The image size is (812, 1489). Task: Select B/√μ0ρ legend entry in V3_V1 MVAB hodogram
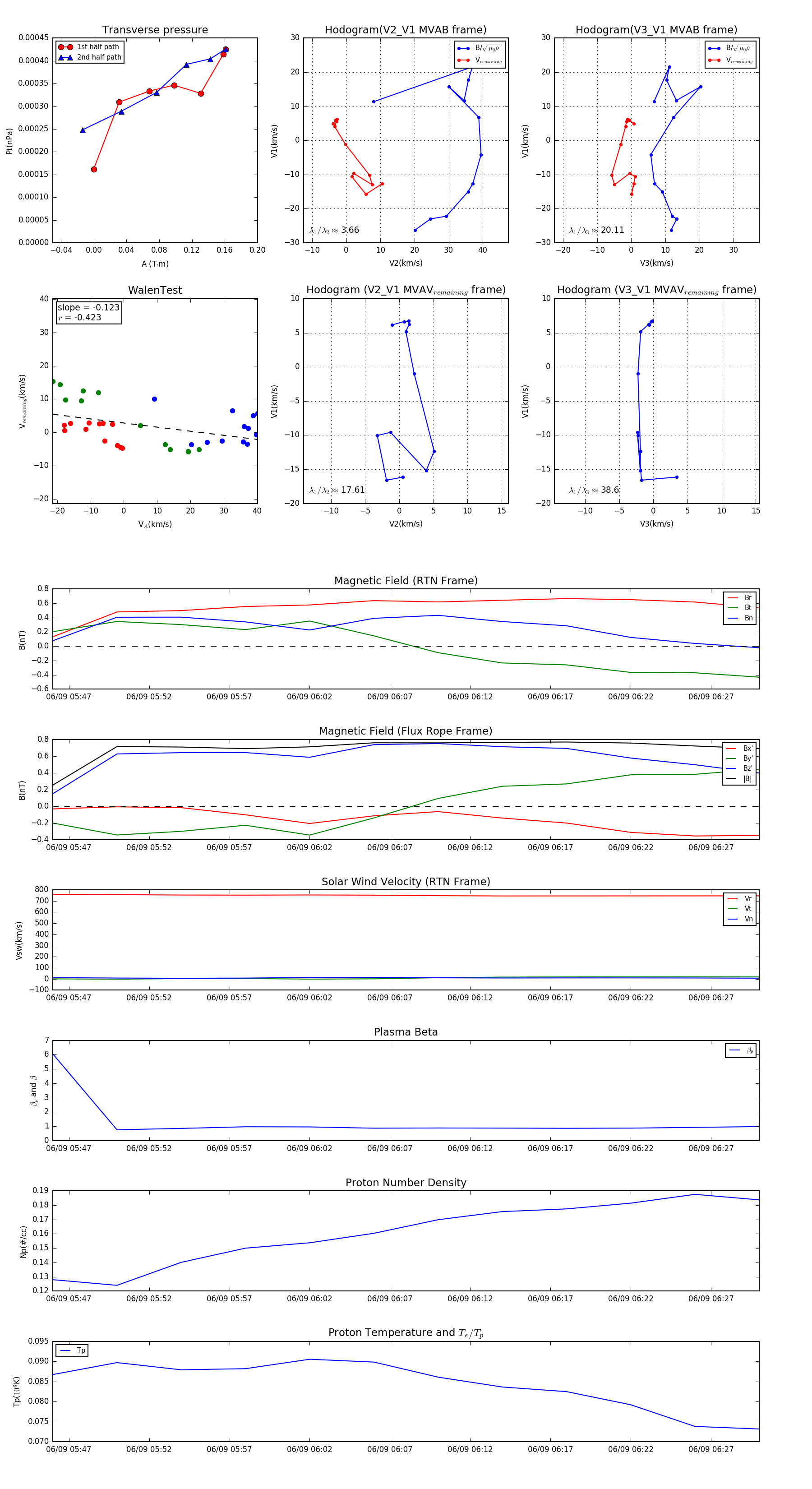pyautogui.click(x=730, y=49)
